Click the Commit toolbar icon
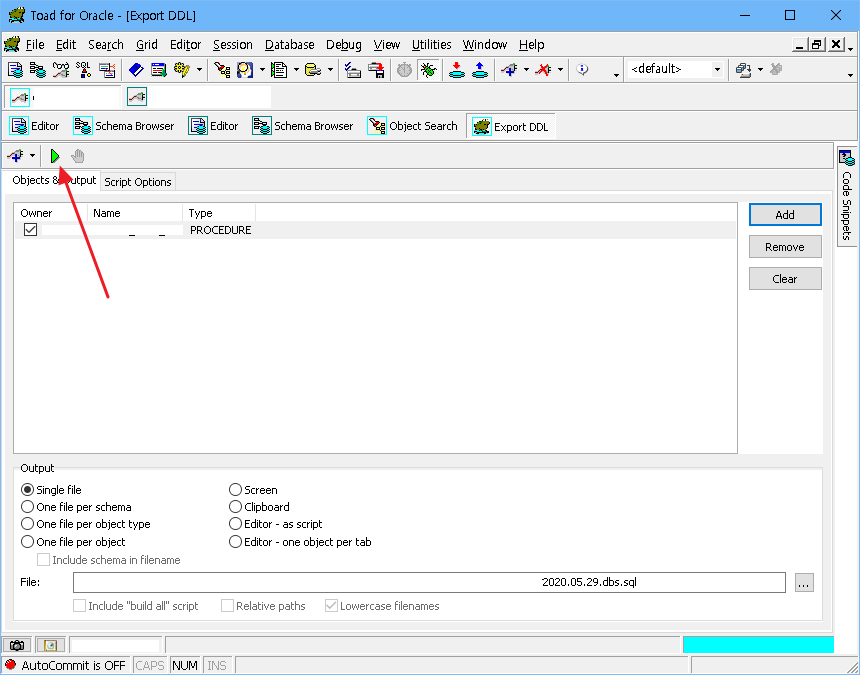The height and width of the screenshot is (675, 860). tap(352, 70)
